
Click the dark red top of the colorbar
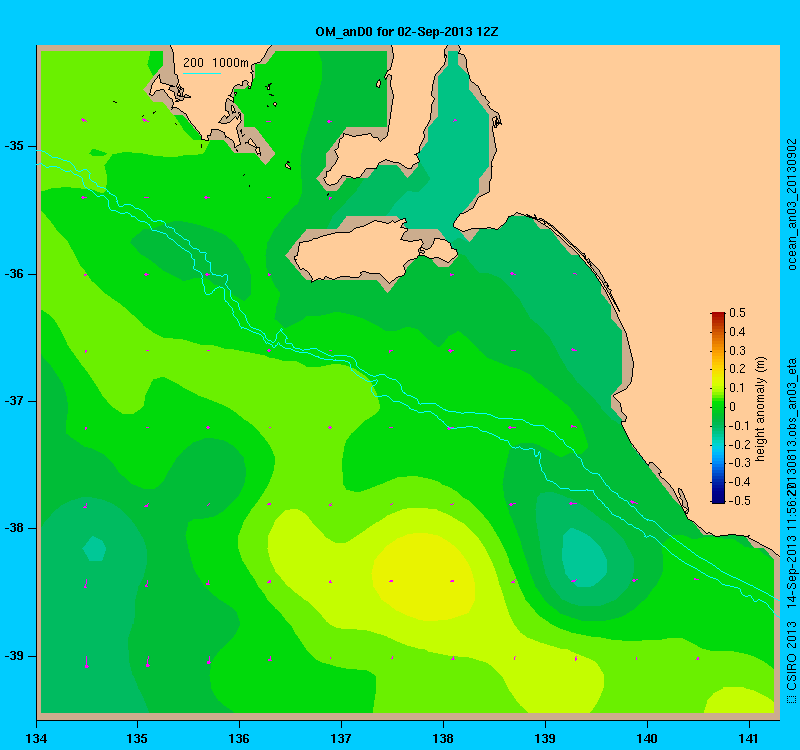pyautogui.click(x=718, y=316)
